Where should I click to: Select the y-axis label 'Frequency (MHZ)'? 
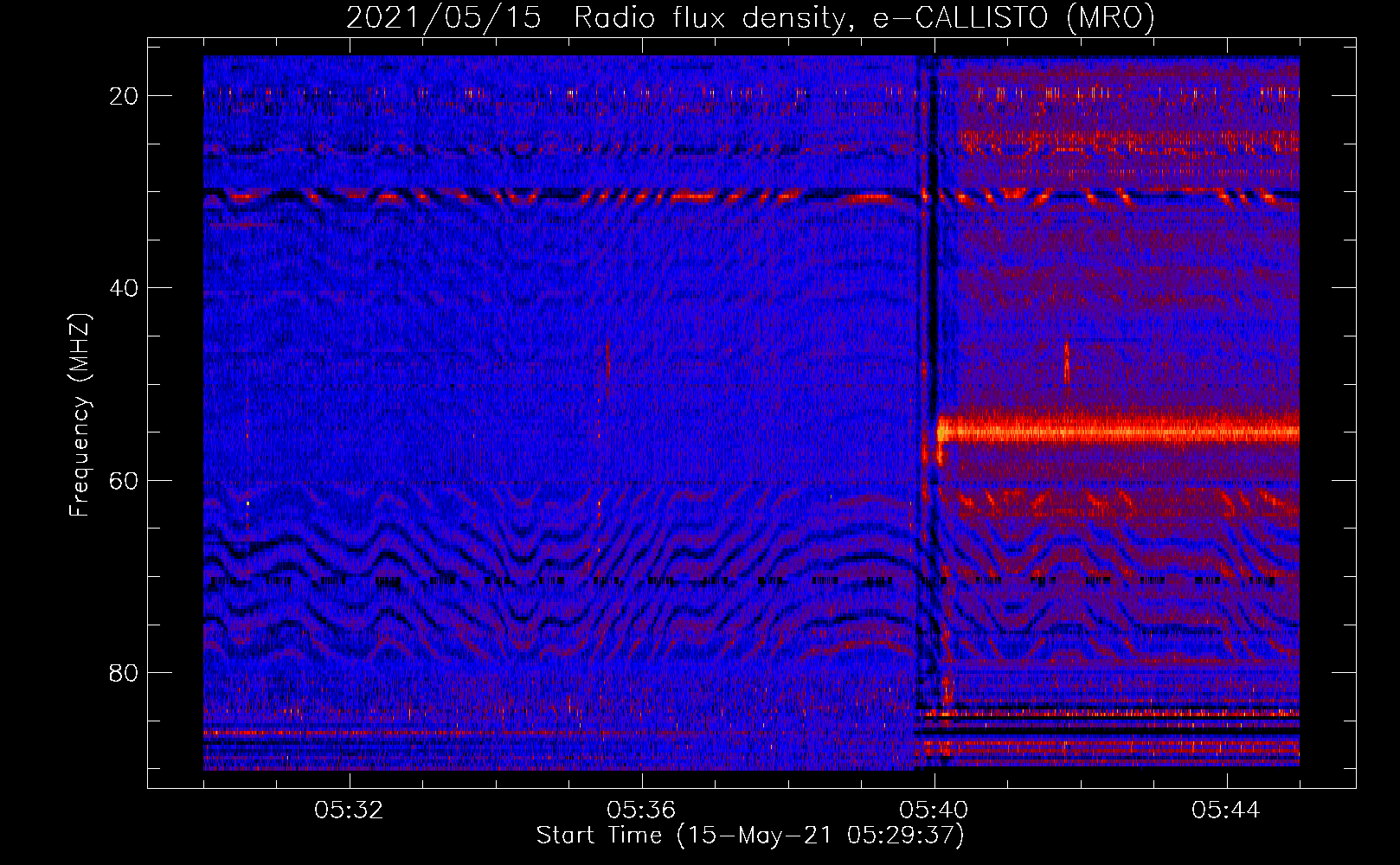(x=80, y=415)
